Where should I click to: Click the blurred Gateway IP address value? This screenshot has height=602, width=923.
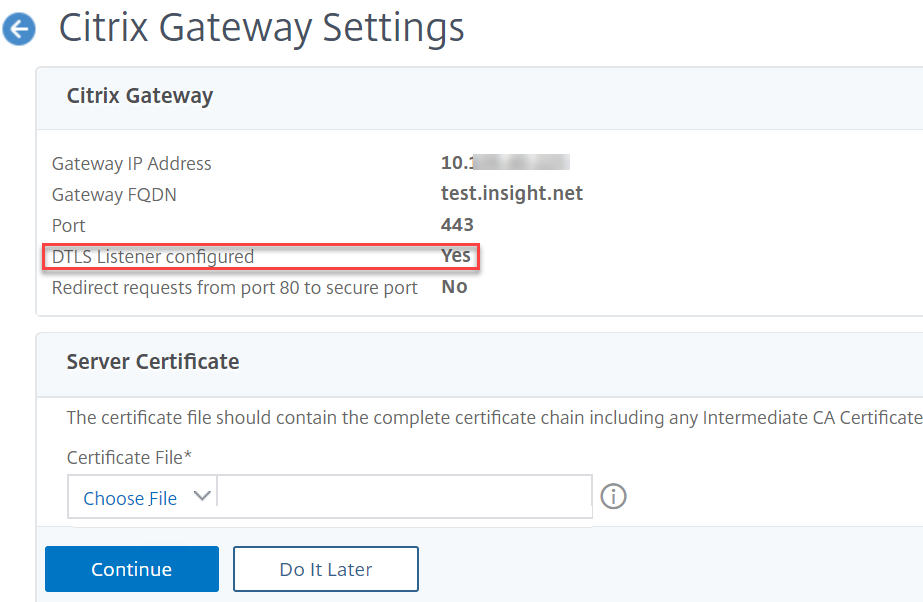pyautogui.click(x=505, y=163)
